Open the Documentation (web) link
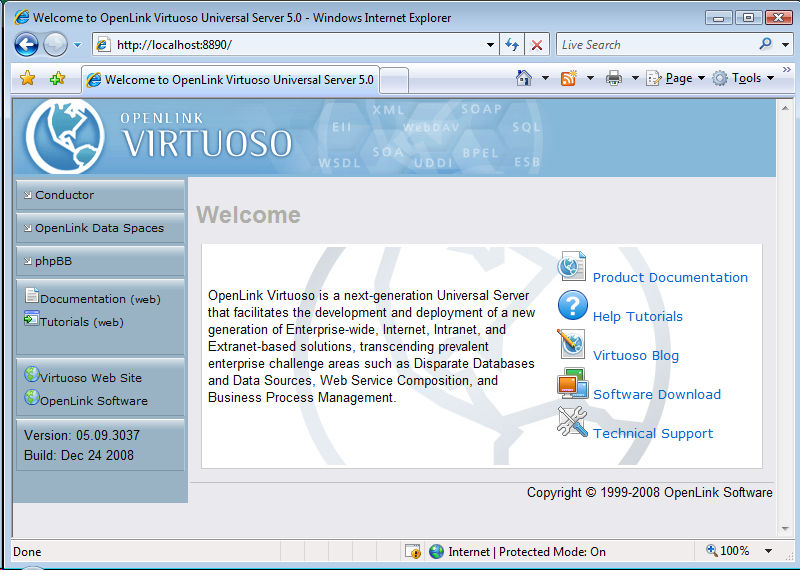Image resolution: width=800 pixels, height=570 pixels. click(101, 299)
